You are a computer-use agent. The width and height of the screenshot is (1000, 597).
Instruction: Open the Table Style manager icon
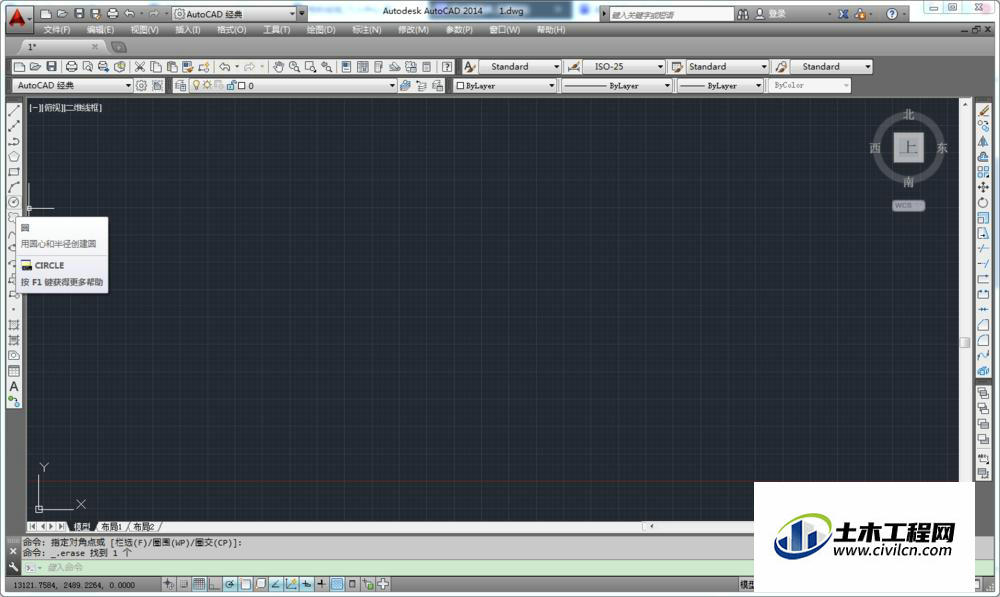click(x=677, y=66)
